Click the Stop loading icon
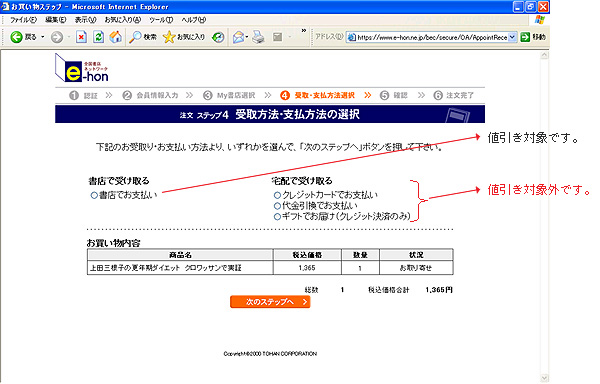The image size is (600, 384). pos(81,37)
